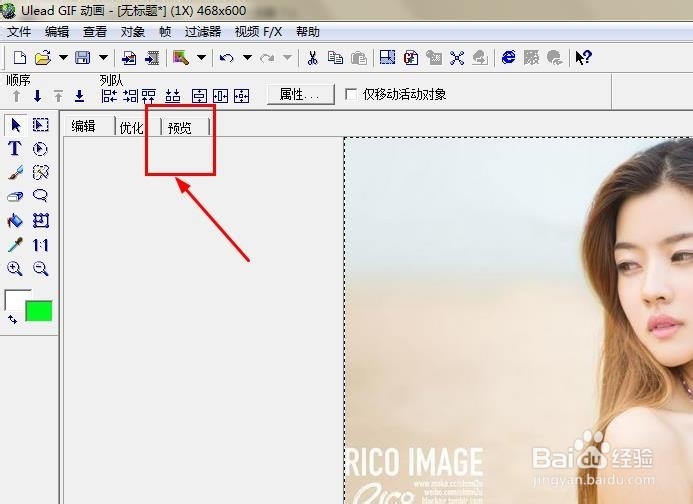
Task: Select the rectangle Selection tool
Action: click(40, 125)
